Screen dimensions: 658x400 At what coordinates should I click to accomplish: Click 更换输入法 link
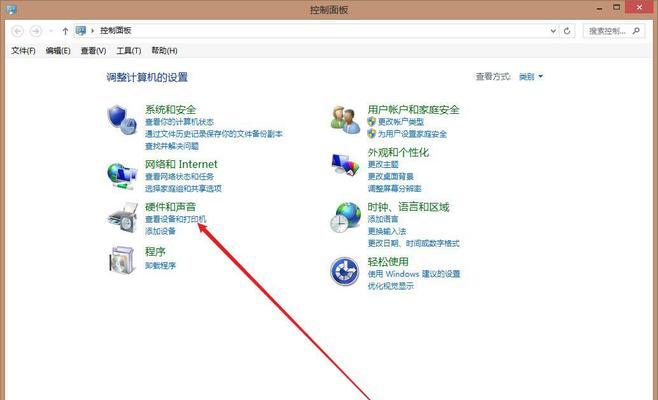click(387, 231)
